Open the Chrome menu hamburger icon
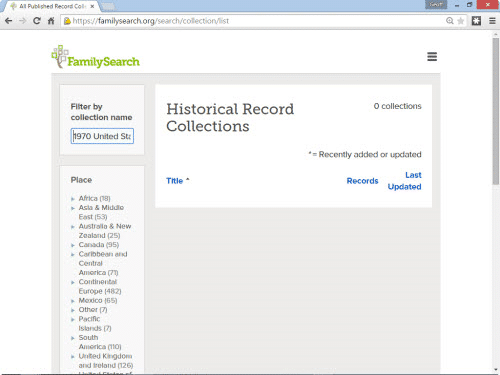 pyautogui.click(x=492, y=21)
